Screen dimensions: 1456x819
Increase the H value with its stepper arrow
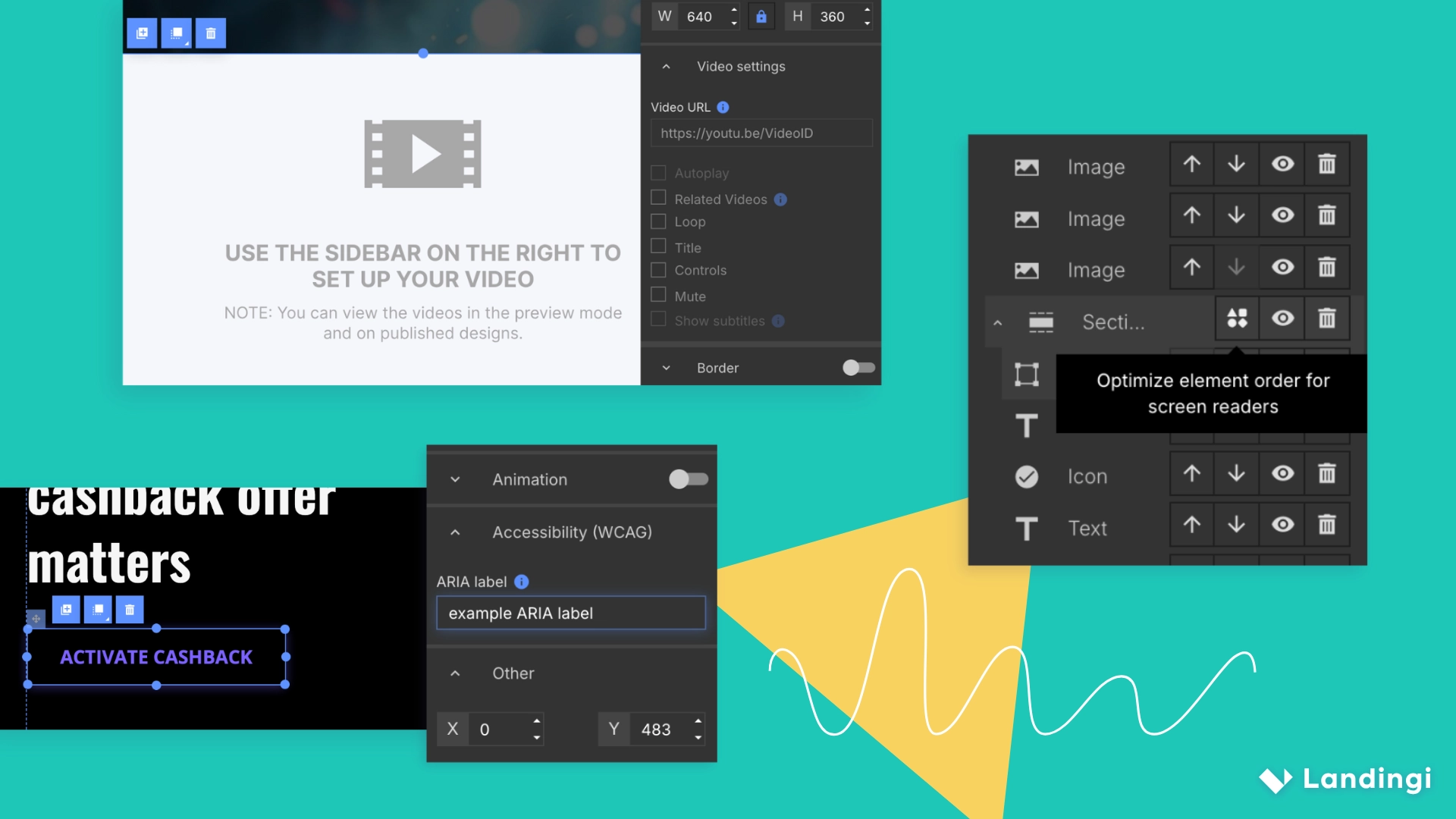[866, 11]
